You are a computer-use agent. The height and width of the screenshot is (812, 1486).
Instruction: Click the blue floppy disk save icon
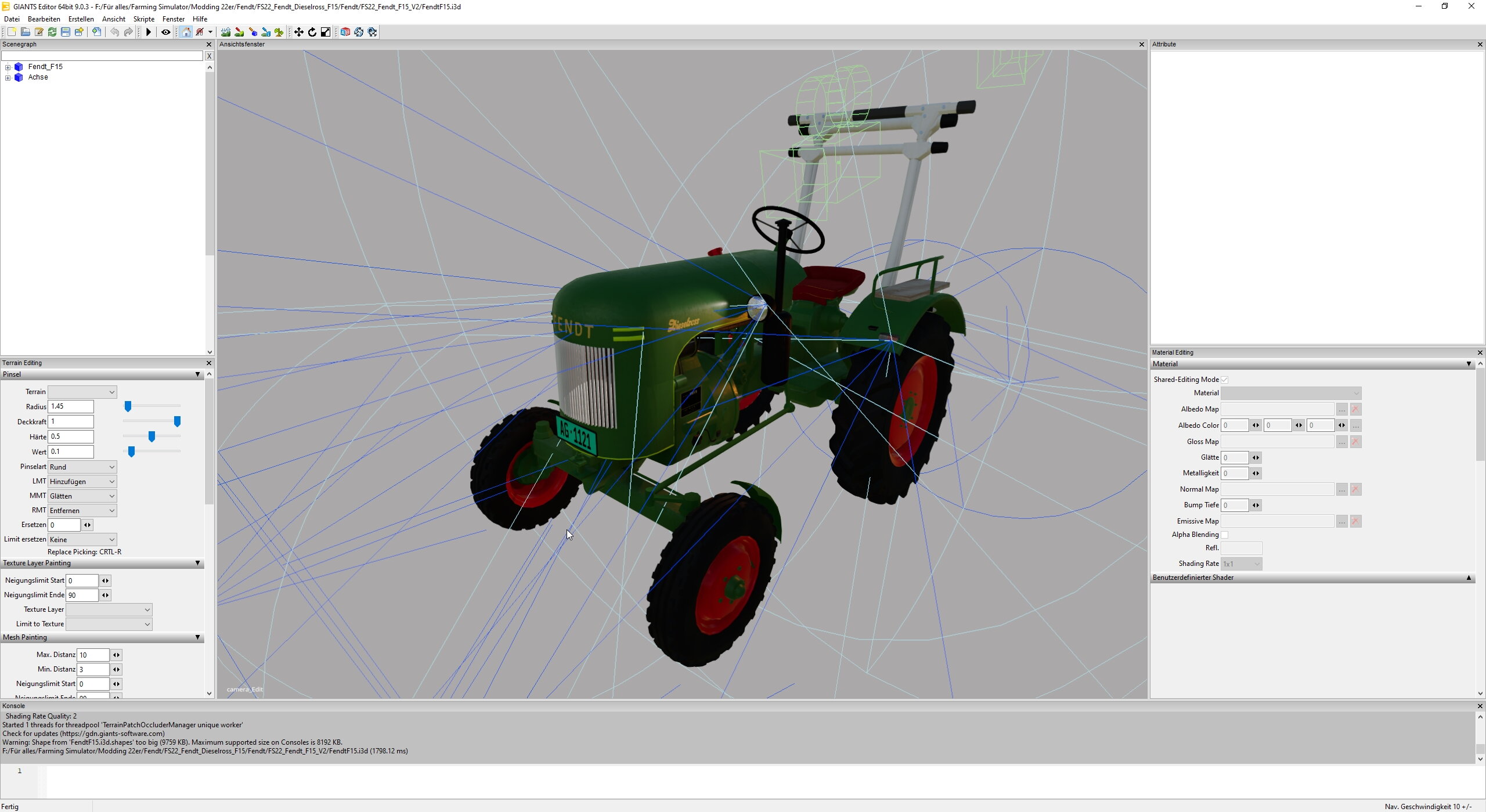(x=66, y=33)
